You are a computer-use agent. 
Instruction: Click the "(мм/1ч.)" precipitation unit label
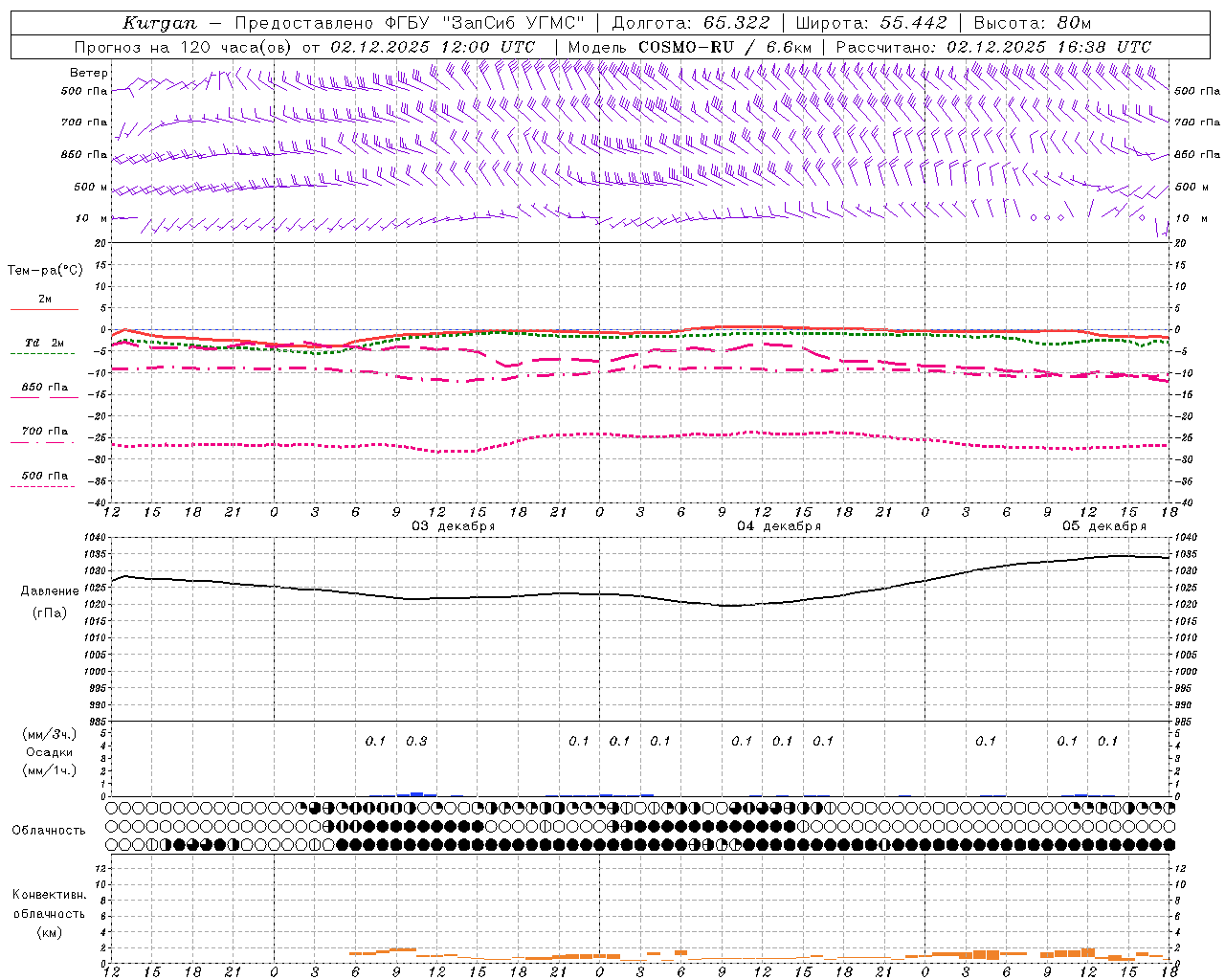tap(50, 770)
